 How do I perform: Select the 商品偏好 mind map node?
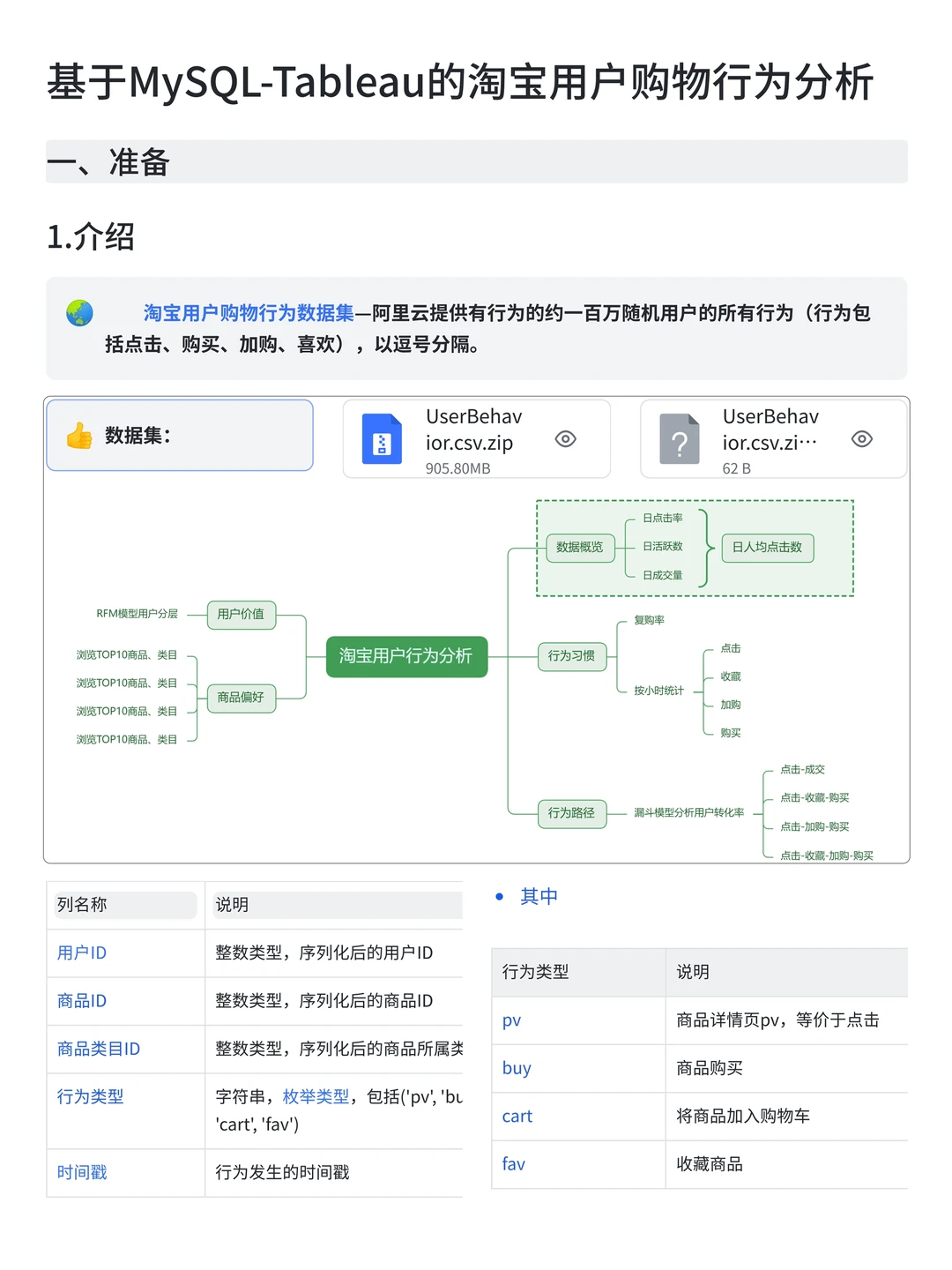coord(241,698)
